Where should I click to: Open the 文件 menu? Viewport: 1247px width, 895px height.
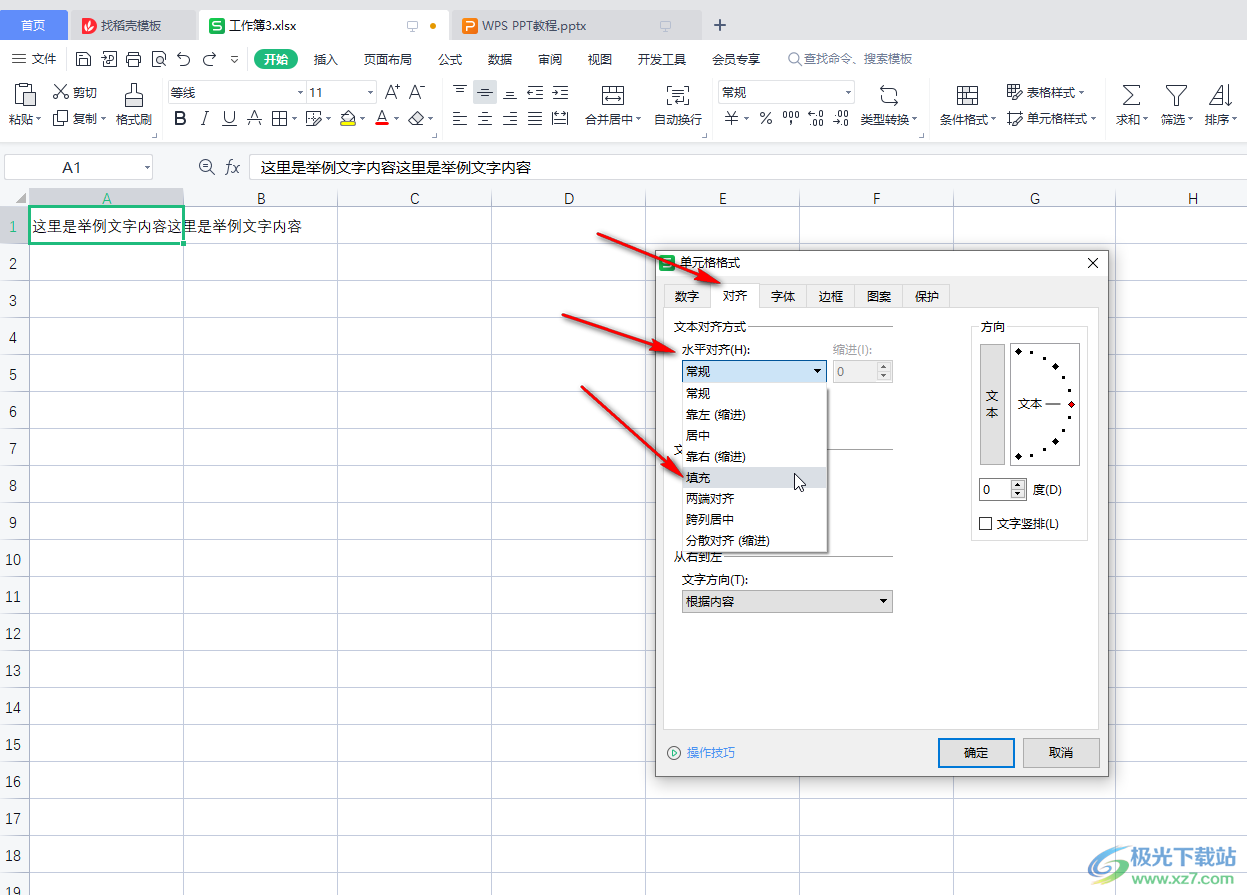[x=34, y=59]
